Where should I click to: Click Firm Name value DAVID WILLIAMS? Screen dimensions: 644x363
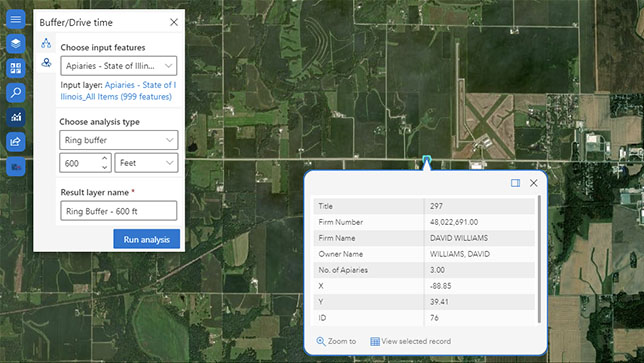pyautogui.click(x=459, y=238)
